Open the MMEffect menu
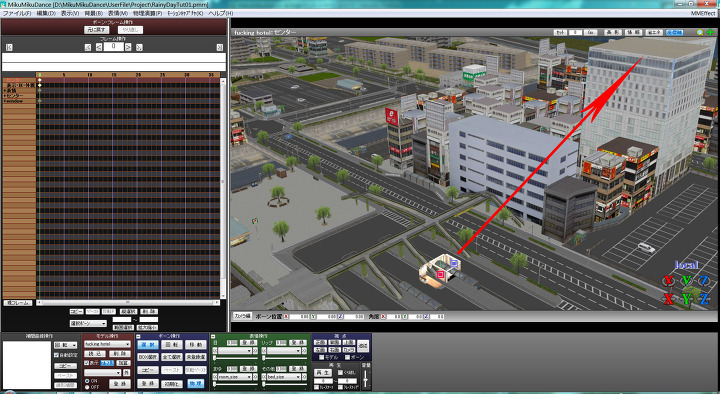 point(703,13)
